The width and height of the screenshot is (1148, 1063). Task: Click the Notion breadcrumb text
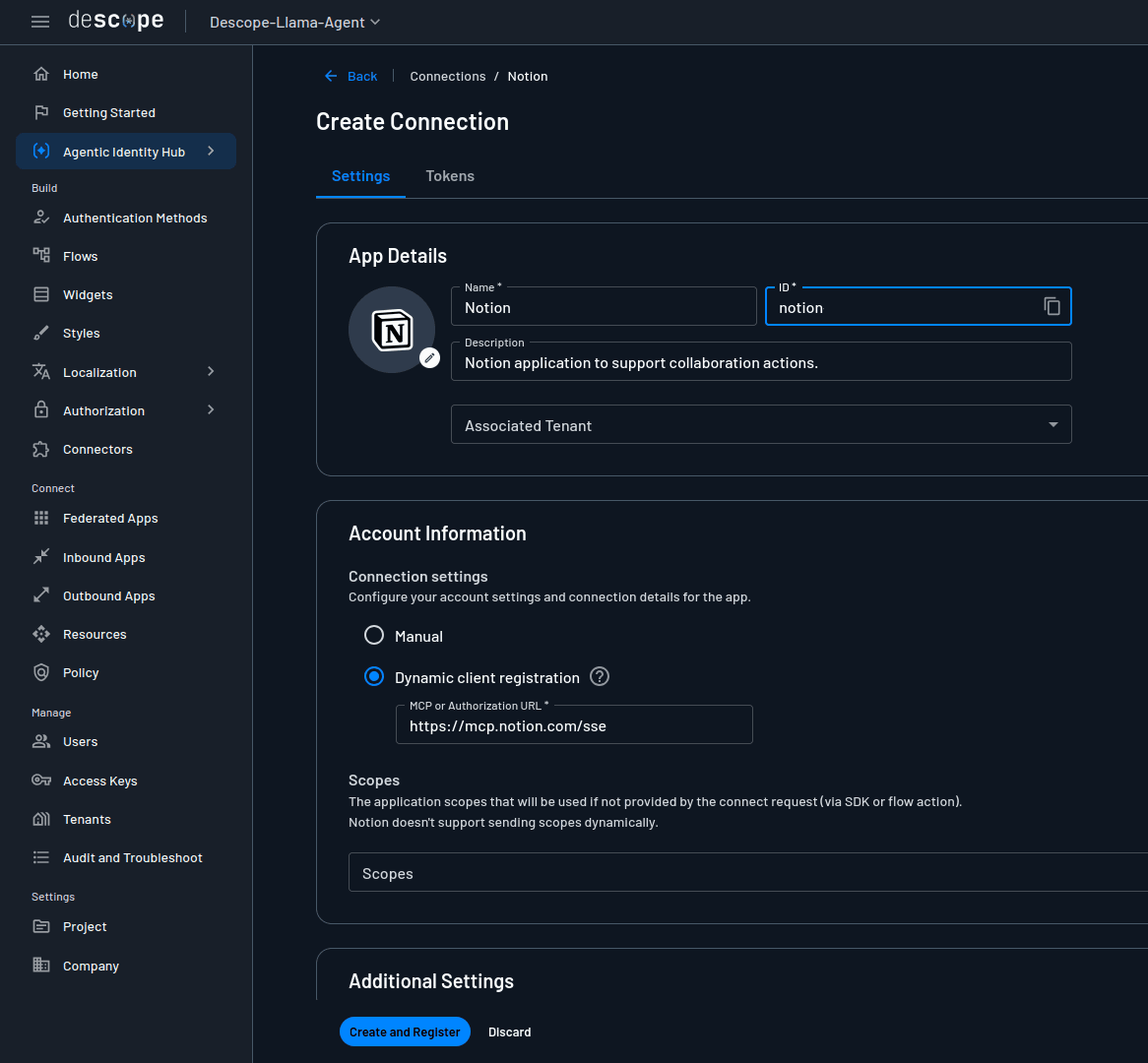click(527, 76)
